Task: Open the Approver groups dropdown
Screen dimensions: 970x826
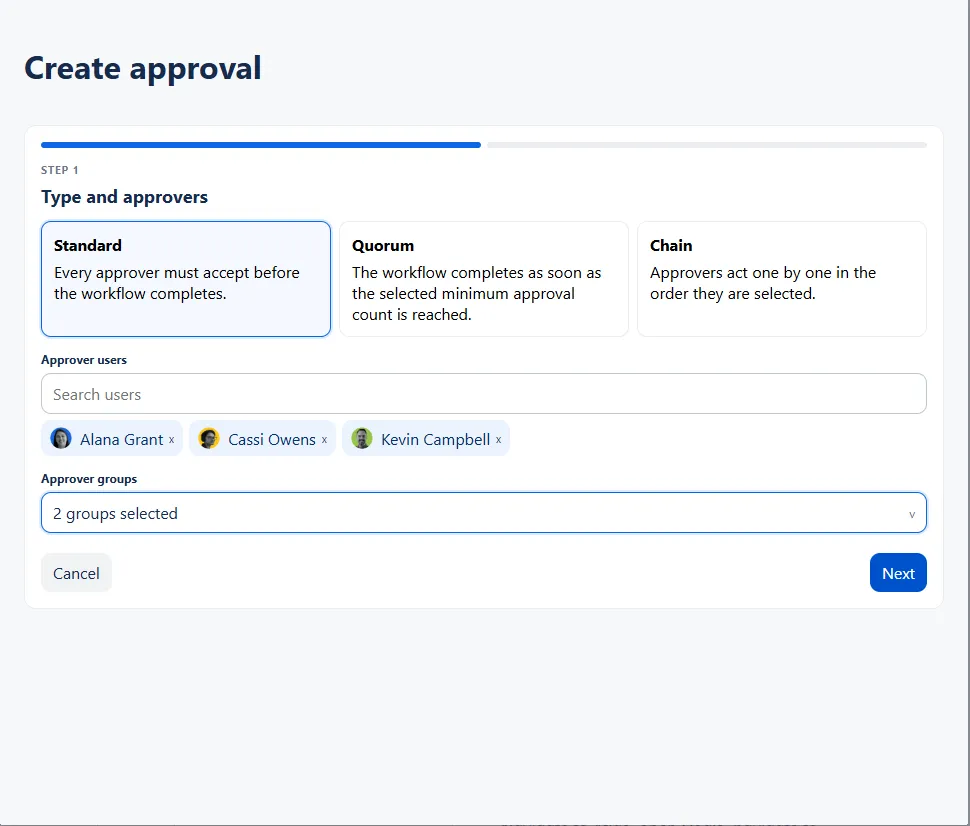Action: (484, 513)
